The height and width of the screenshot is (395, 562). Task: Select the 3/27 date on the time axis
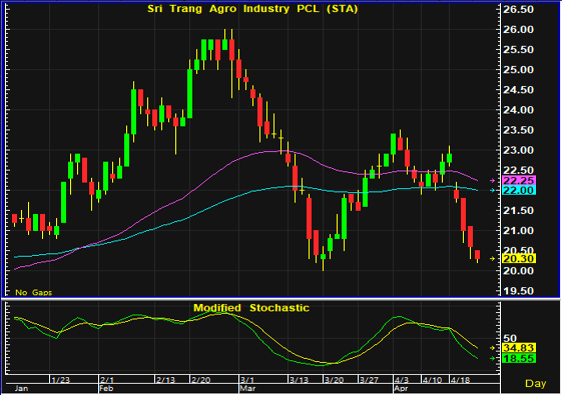369,380
